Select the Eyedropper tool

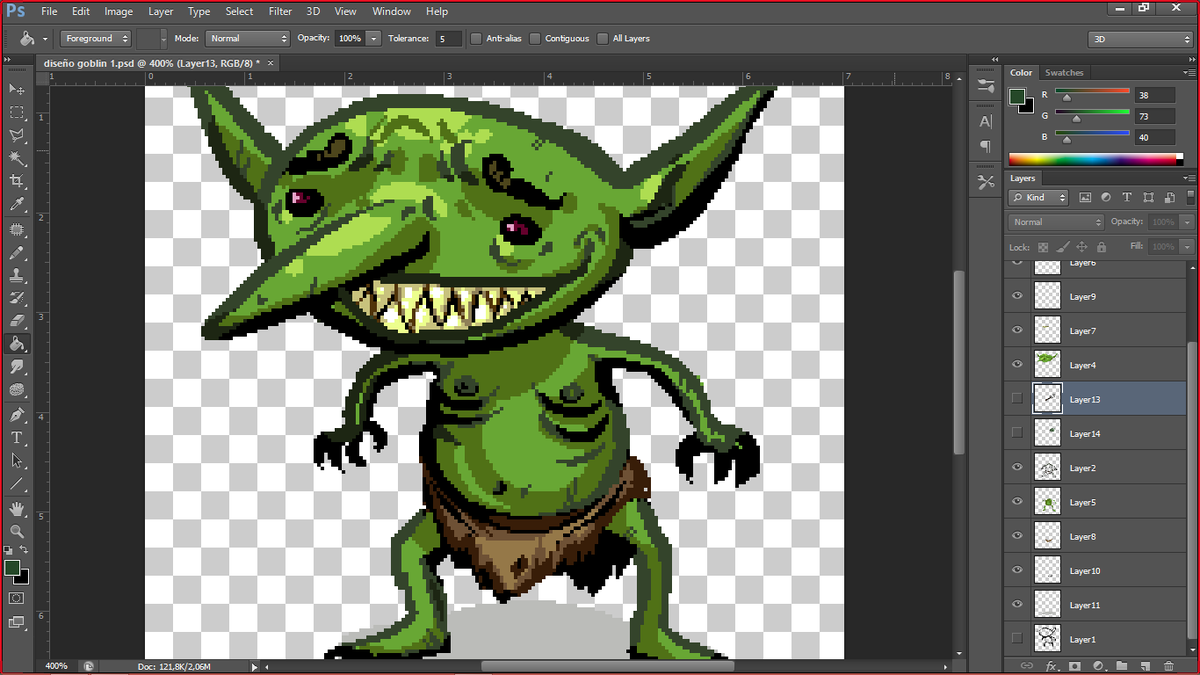[x=17, y=204]
